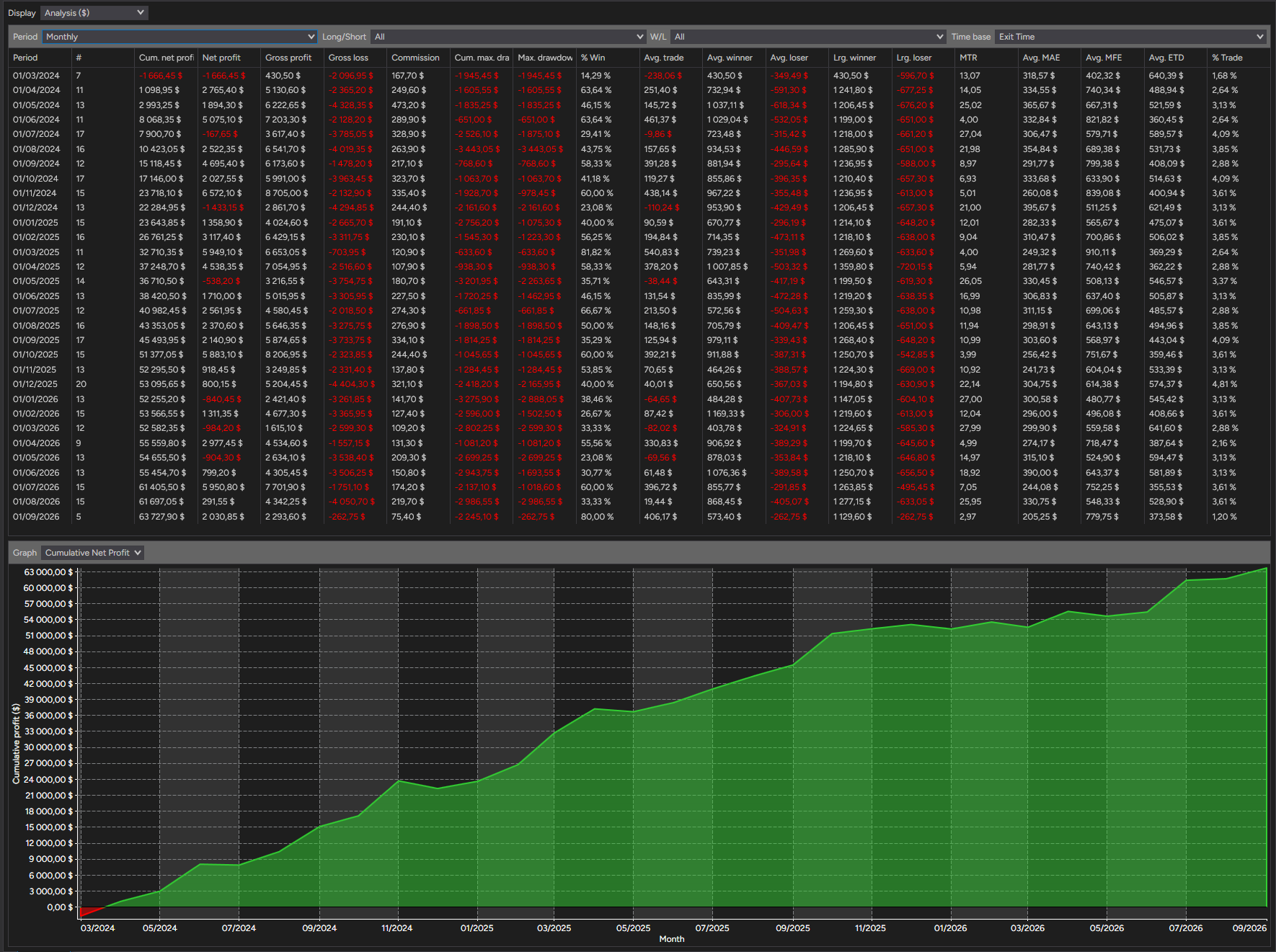Open the Long/Short All dropdown

(508, 37)
